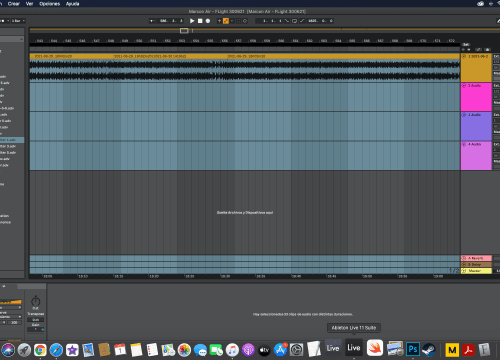Open Adobe Acrobat from the Dock

point(468,350)
